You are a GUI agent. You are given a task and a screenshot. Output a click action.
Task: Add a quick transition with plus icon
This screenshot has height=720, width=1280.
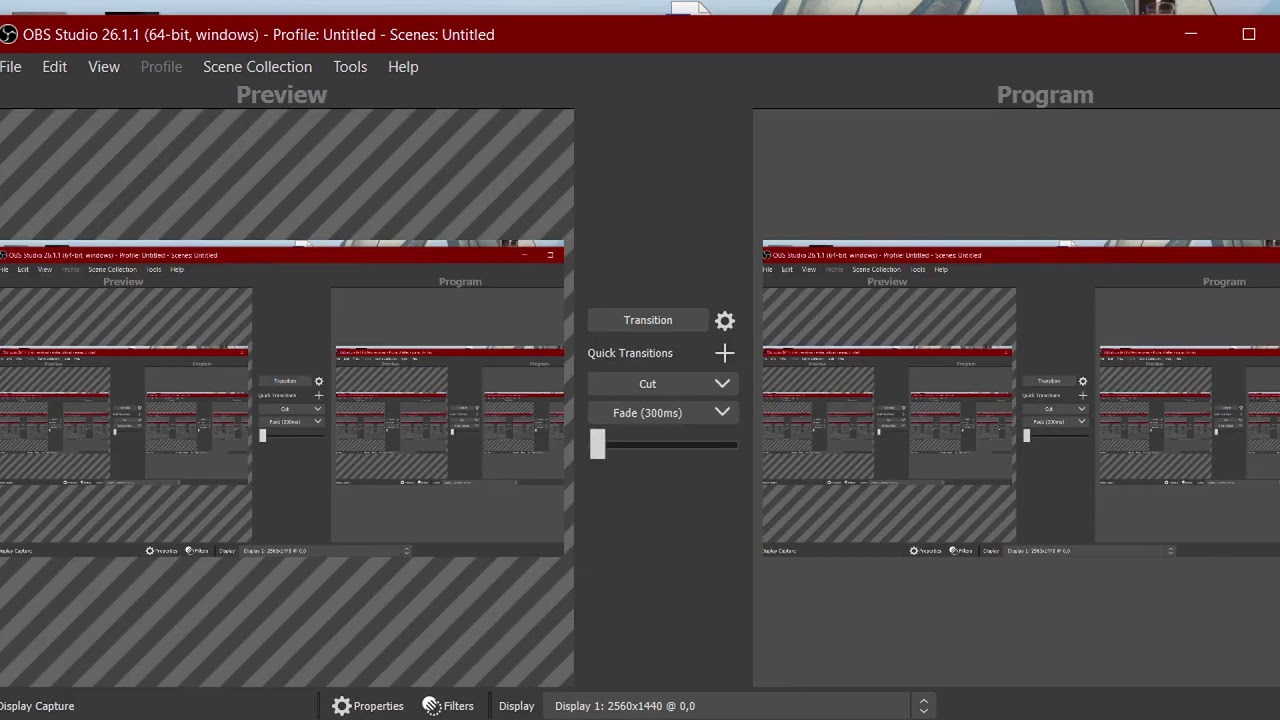tap(725, 353)
